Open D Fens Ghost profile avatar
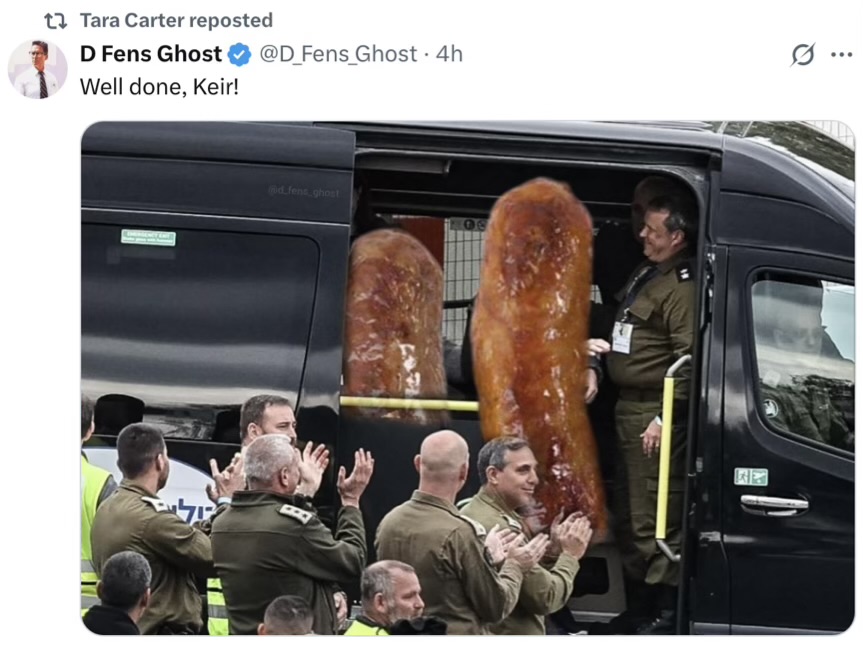 click(37, 69)
